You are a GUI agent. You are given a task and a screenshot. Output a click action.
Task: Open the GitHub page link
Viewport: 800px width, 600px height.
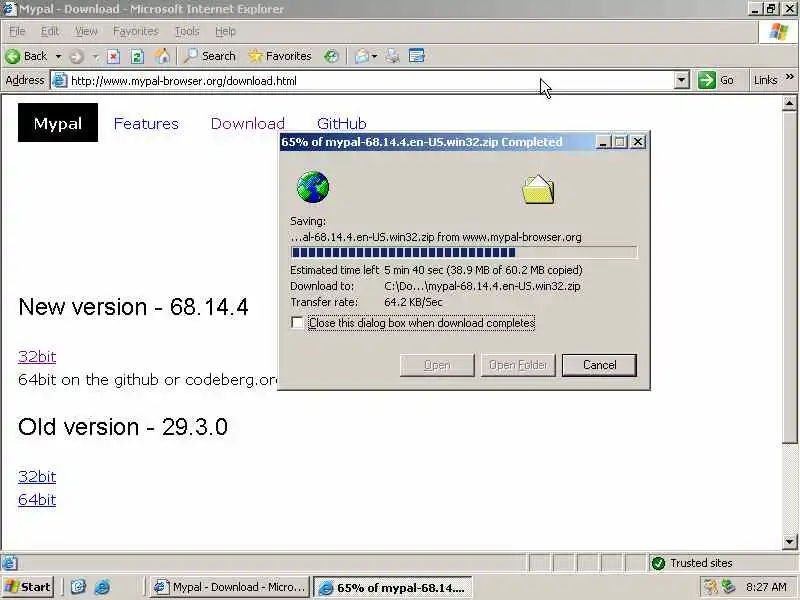341,123
